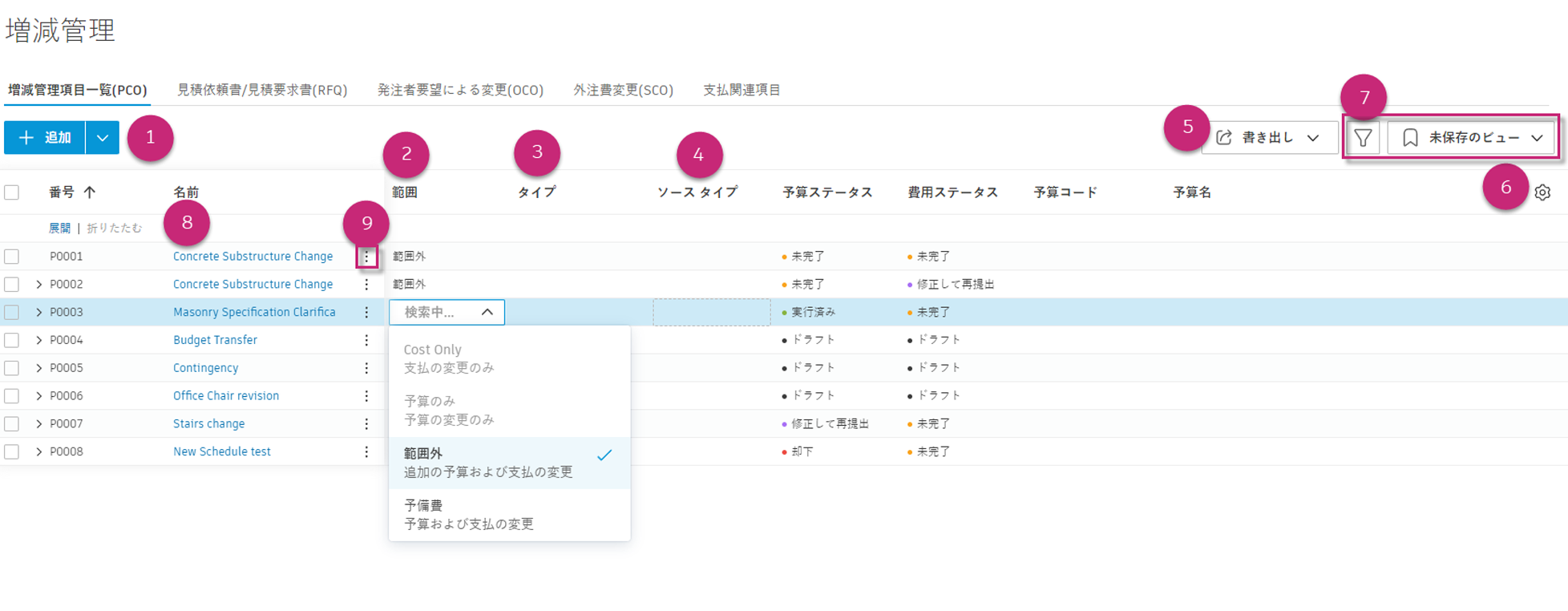Open more menu for P0004 row

(x=366, y=340)
